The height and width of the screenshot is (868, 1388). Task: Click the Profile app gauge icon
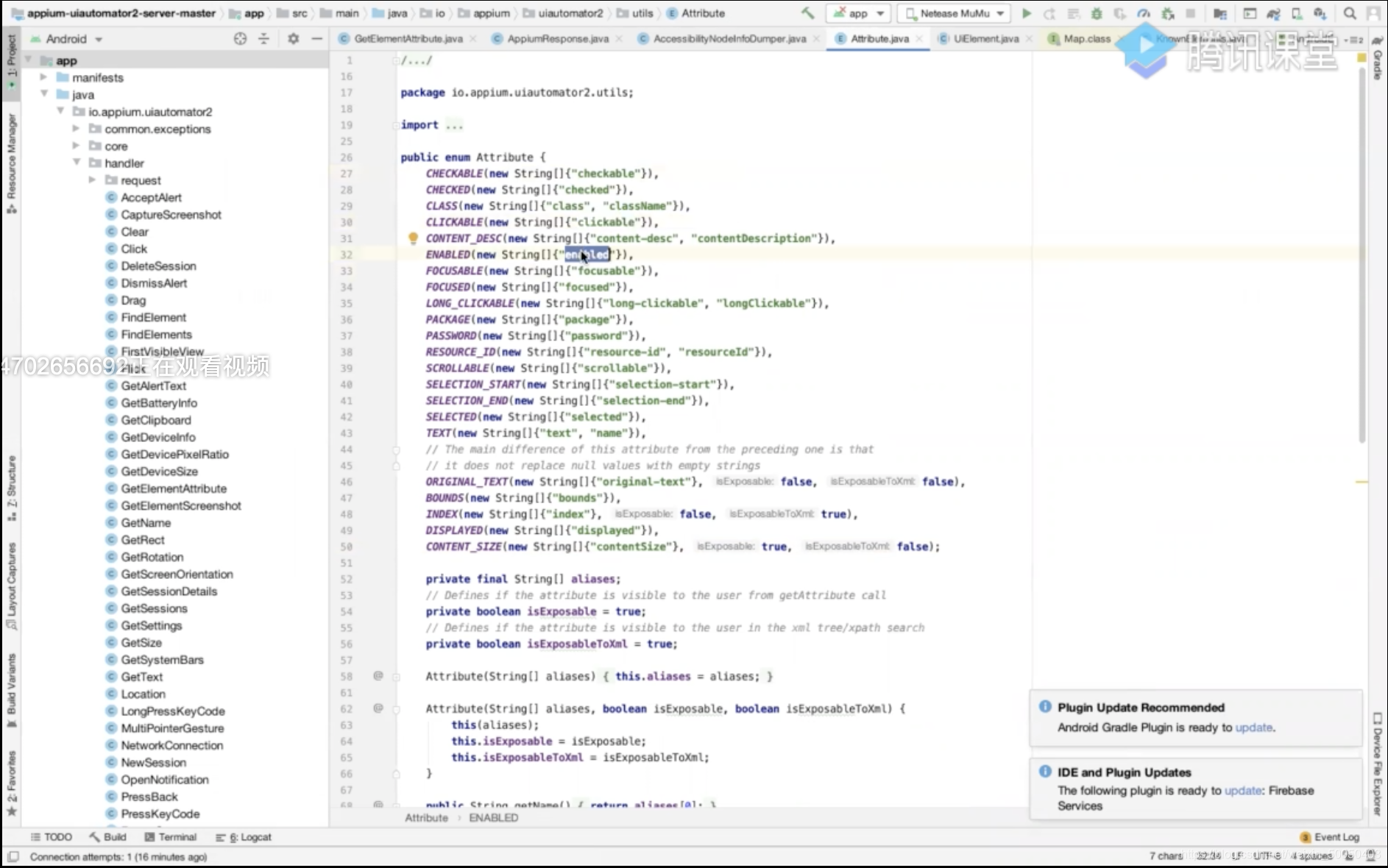(x=1143, y=13)
